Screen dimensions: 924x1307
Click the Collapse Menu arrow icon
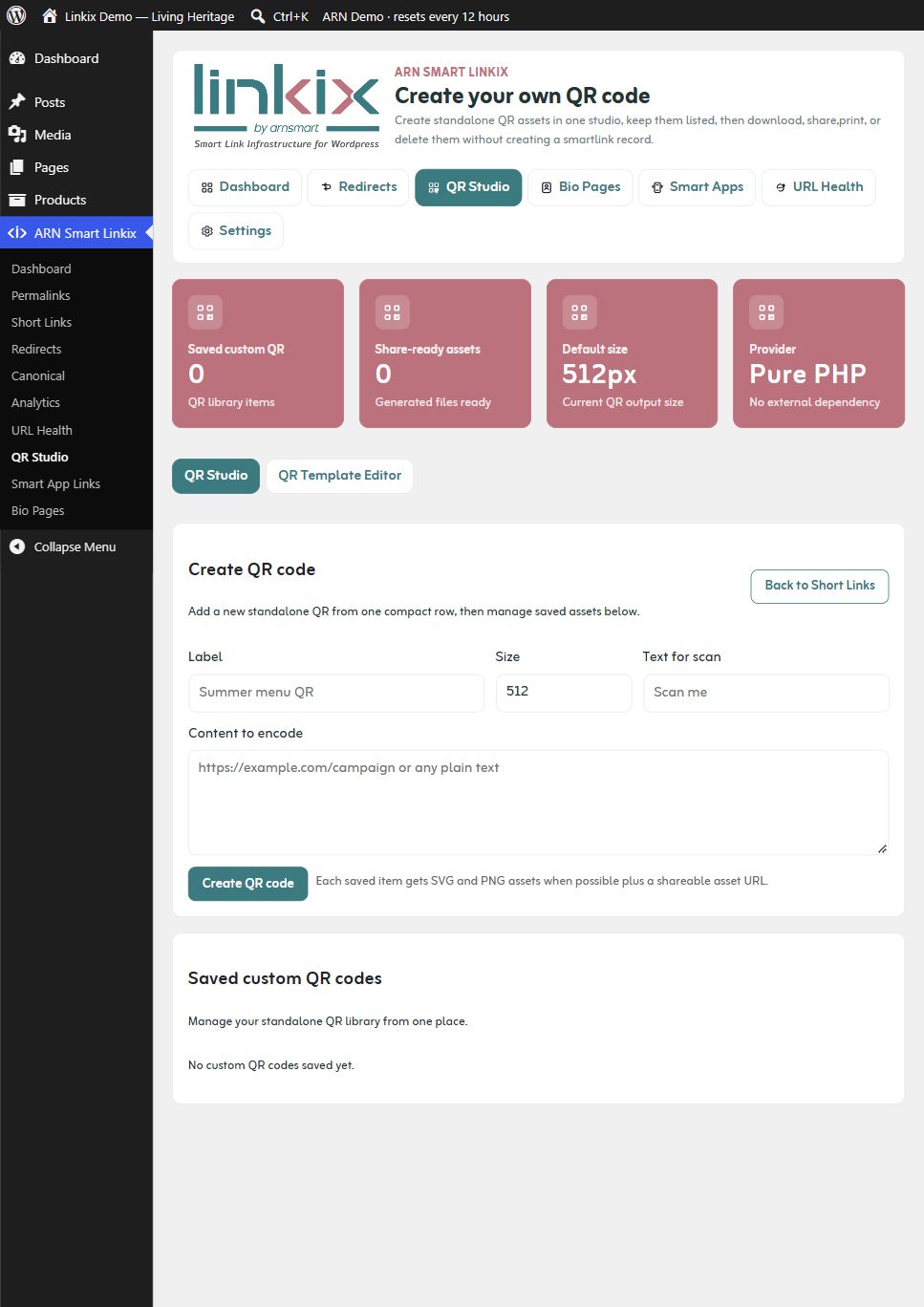pyautogui.click(x=17, y=546)
